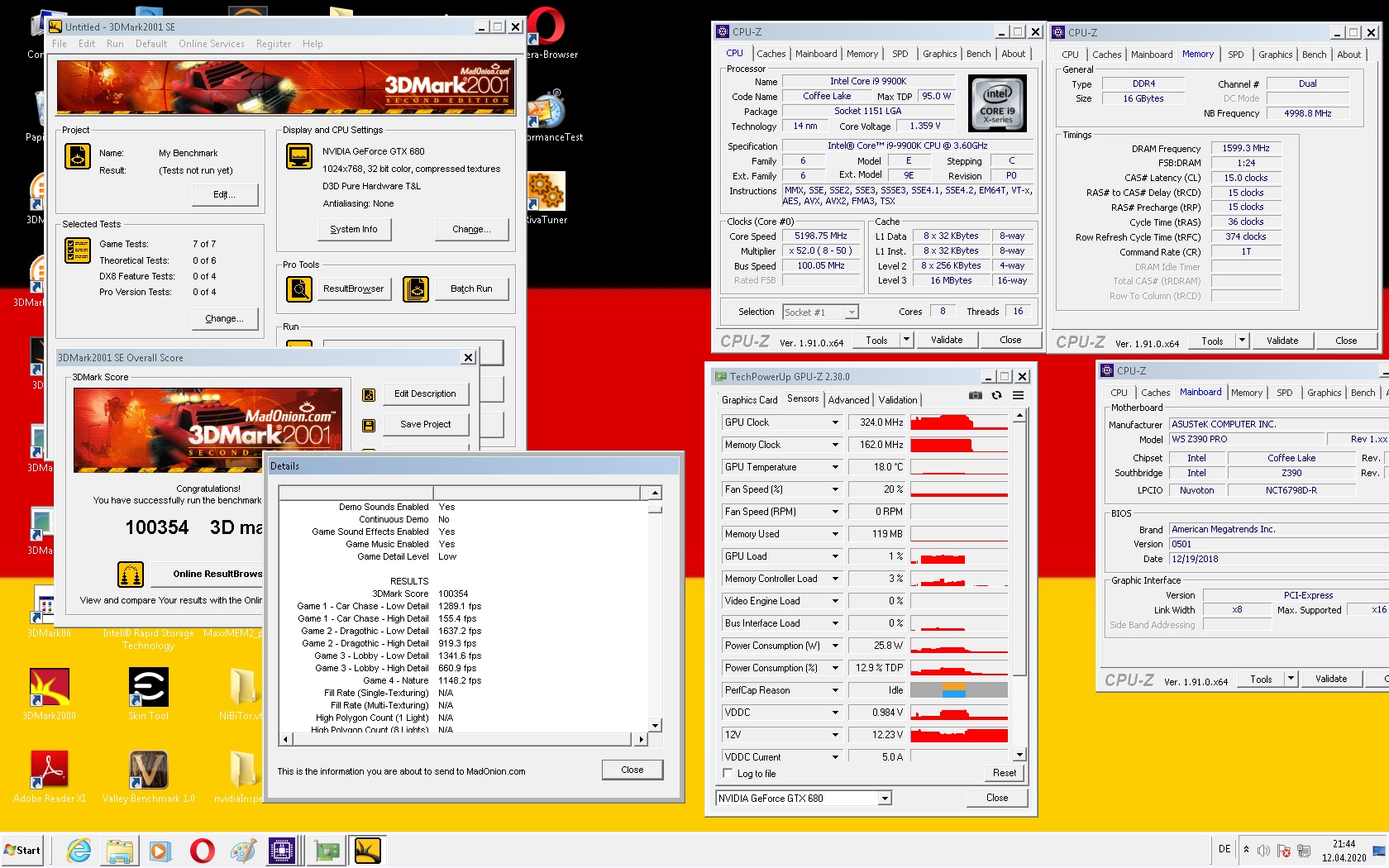Launch Windows Media Player from the taskbar
Screen dimensions: 1389x868
[x=160, y=851]
